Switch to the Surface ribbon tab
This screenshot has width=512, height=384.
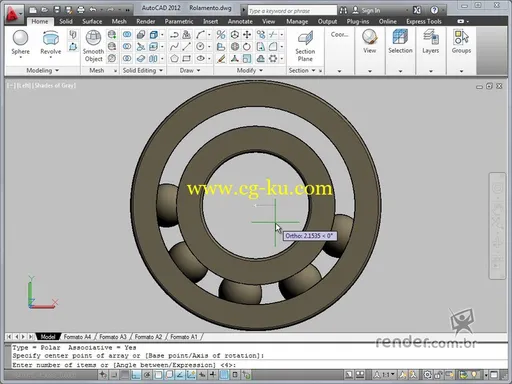point(92,21)
